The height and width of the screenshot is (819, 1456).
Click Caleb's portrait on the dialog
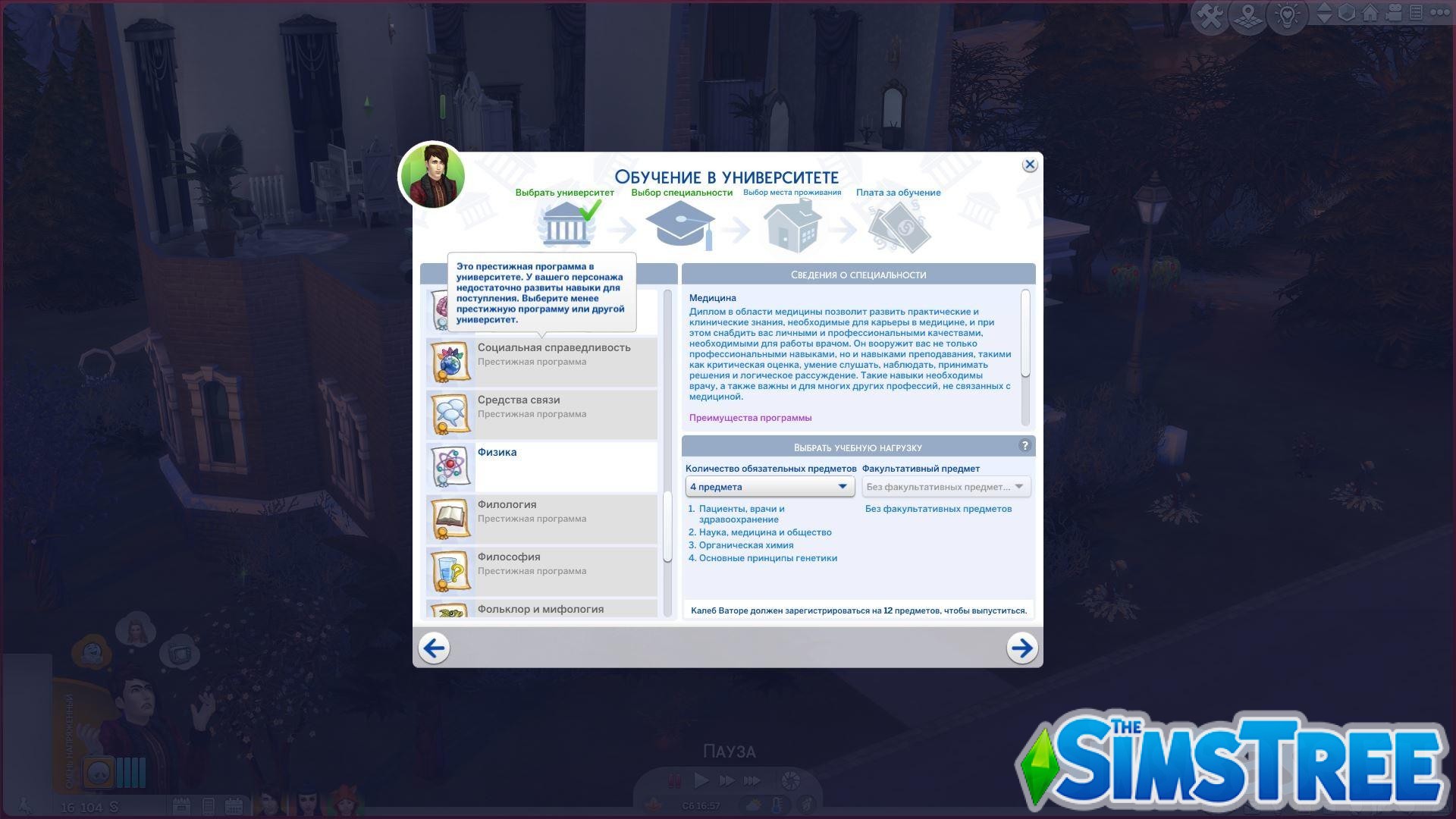point(432,176)
